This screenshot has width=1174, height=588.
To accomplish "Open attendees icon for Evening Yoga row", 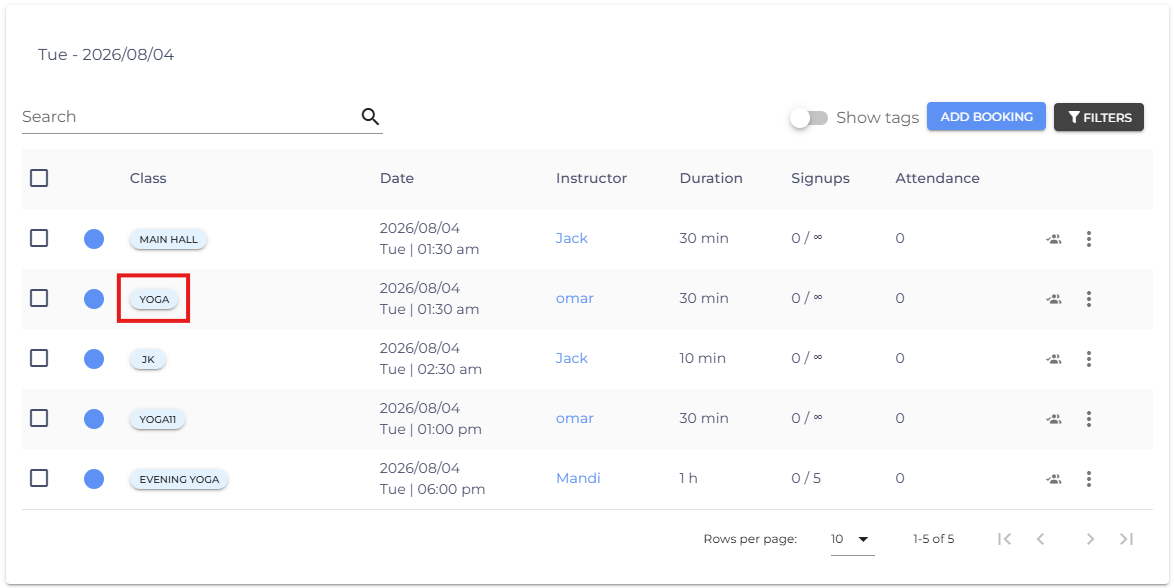I will (1054, 479).
